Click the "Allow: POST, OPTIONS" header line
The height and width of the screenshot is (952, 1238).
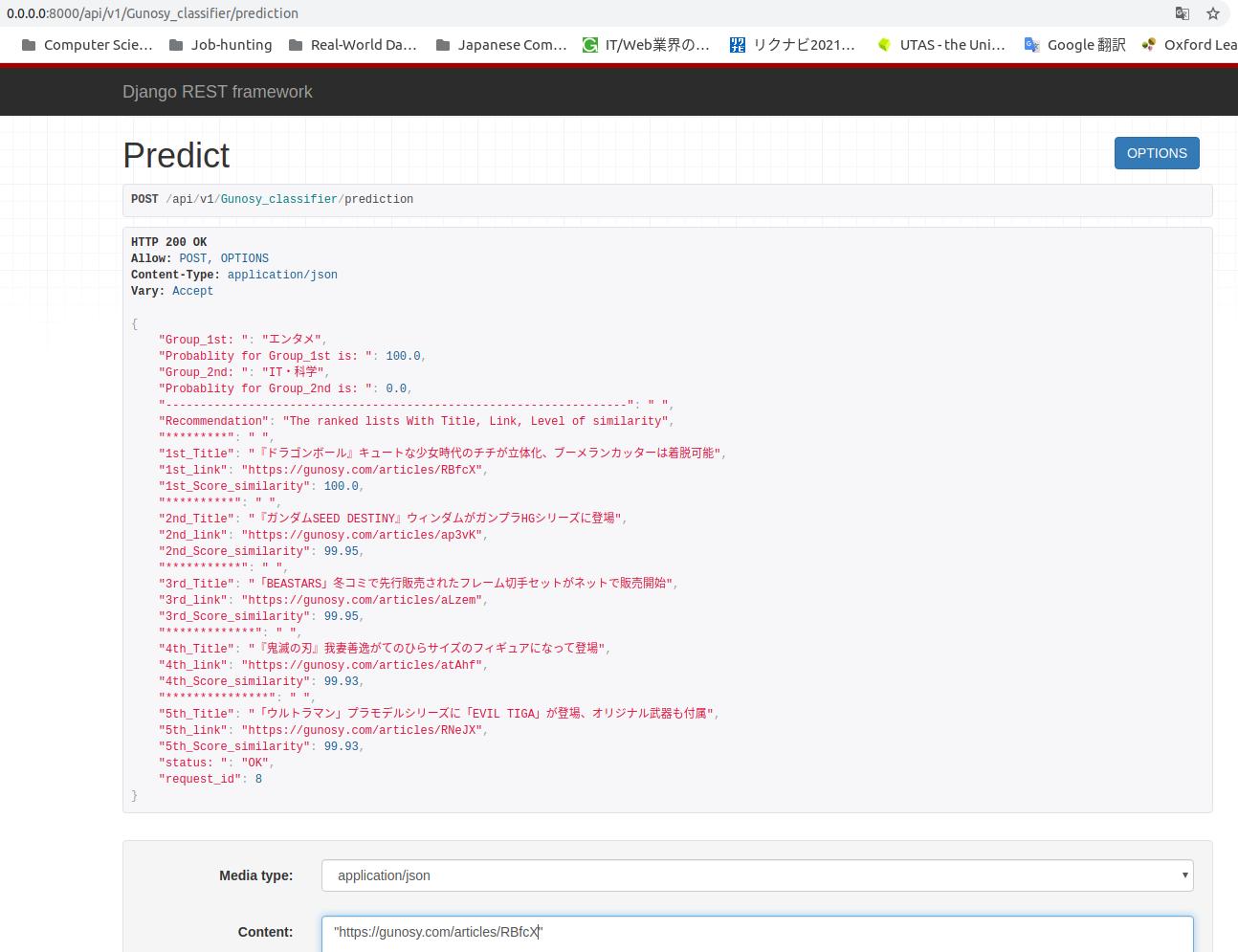click(x=200, y=258)
